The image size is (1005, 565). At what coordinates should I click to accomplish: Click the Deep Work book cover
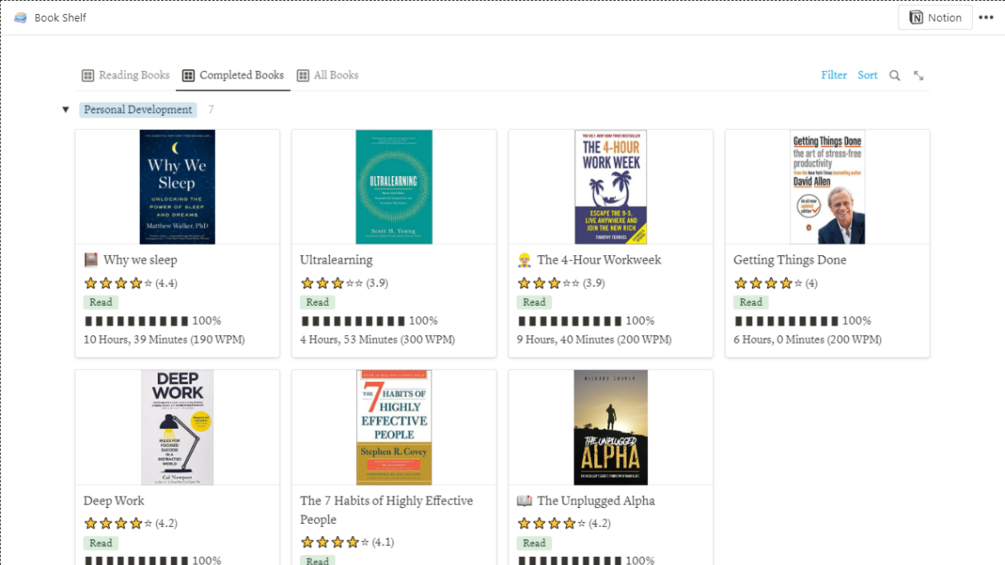[177, 427]
